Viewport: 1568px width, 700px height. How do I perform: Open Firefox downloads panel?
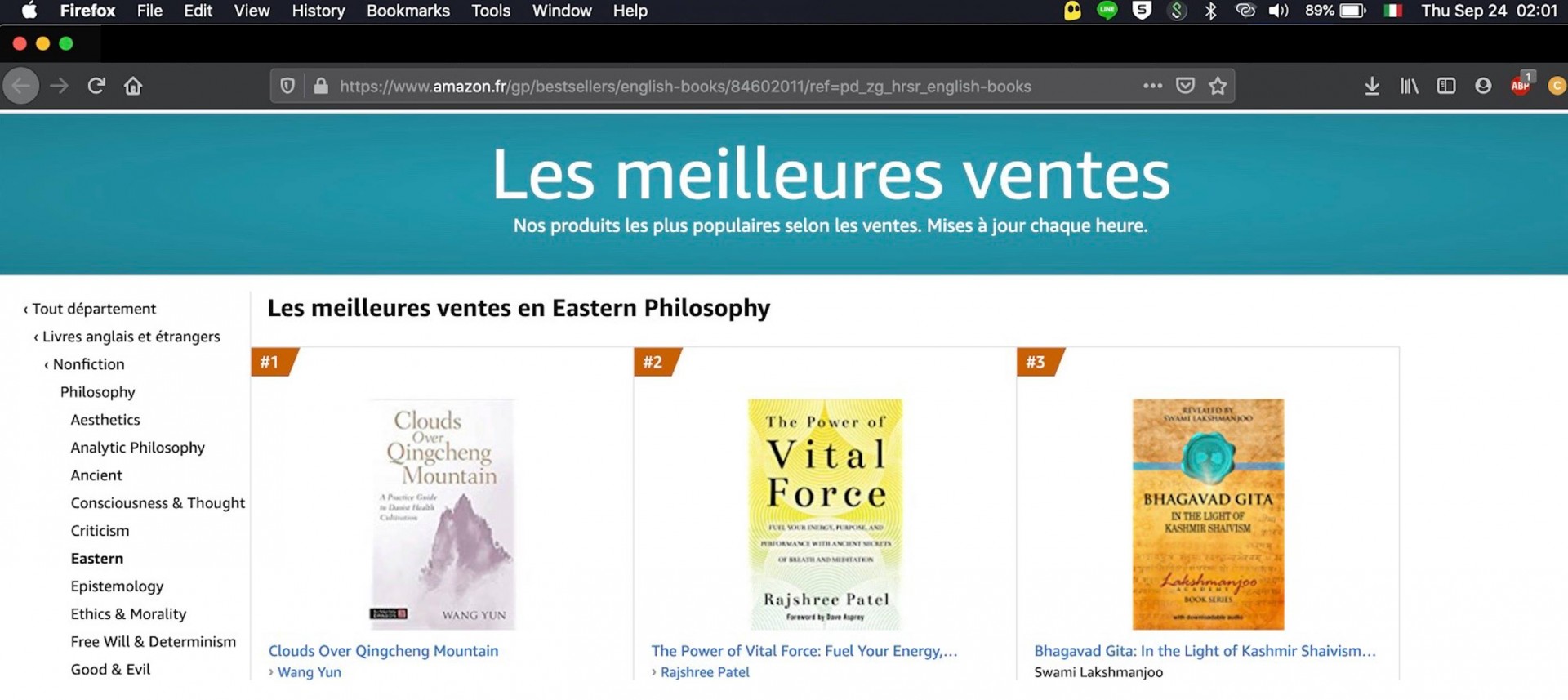tap(1372, 86)
